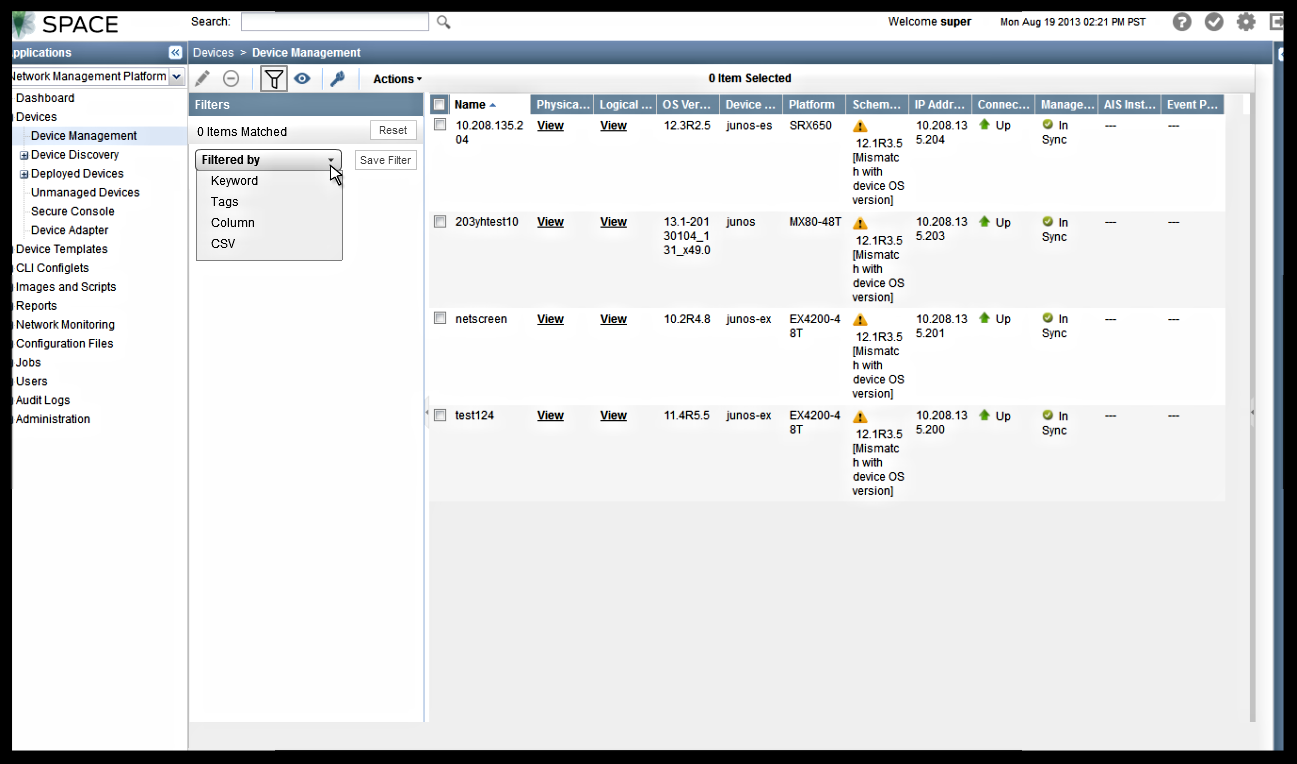This screenshot has height=764, width=1297.
Task: Click the eye view icon in toolbar
Action: [302, 78]
